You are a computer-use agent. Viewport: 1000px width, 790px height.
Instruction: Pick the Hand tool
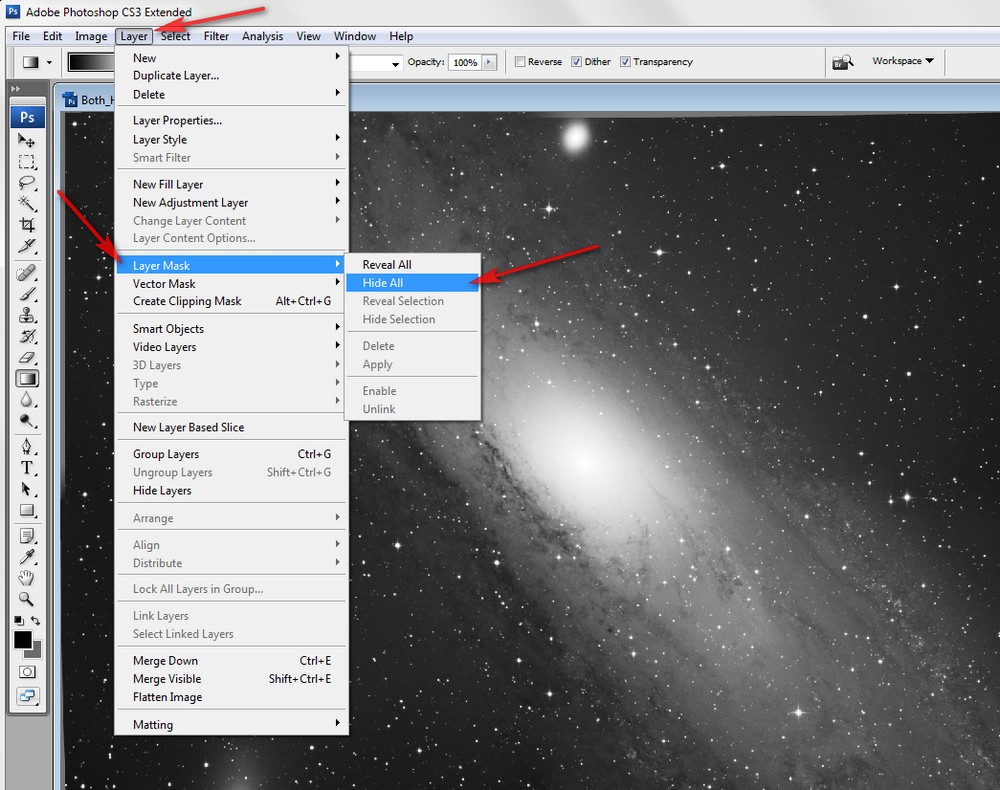[x=27, y=578]
